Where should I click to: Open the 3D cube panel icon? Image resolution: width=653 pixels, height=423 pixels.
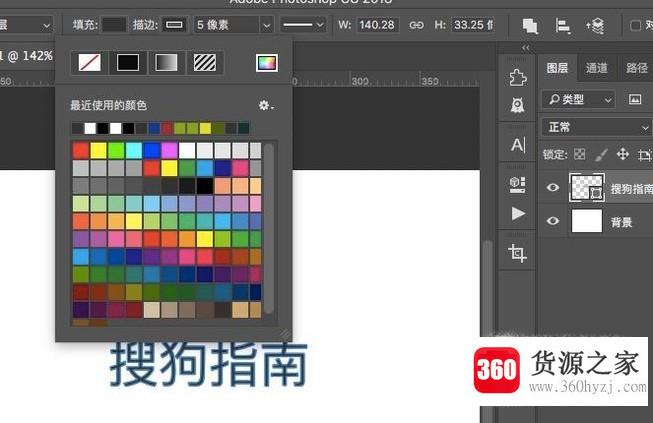[517, 184]
